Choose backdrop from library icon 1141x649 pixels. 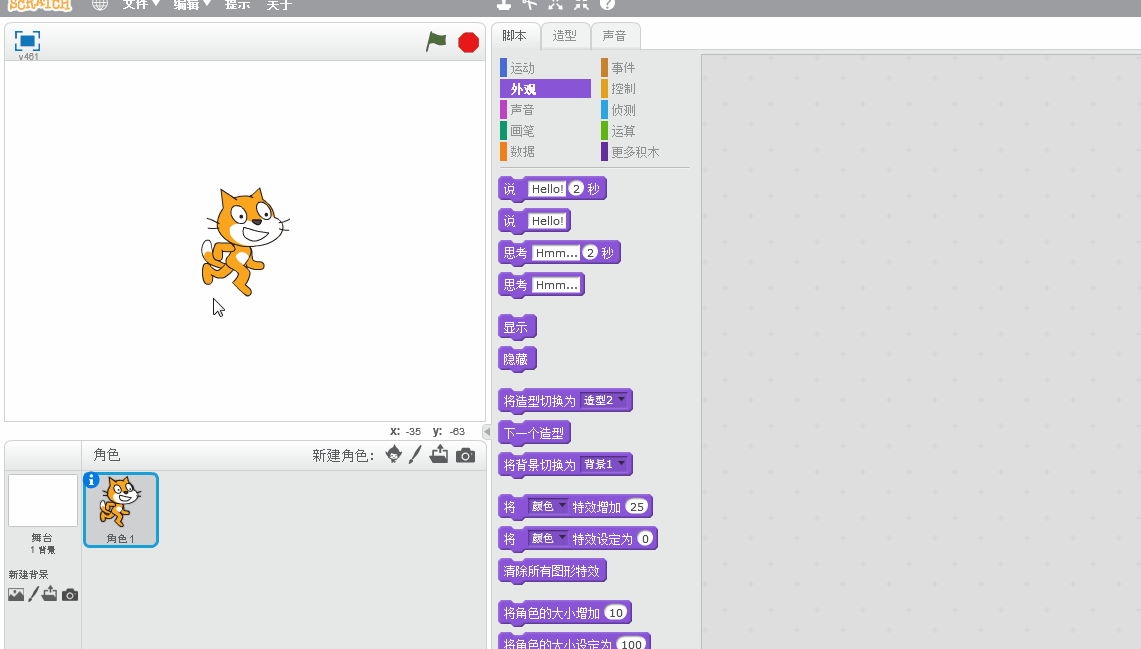point(16,594)
